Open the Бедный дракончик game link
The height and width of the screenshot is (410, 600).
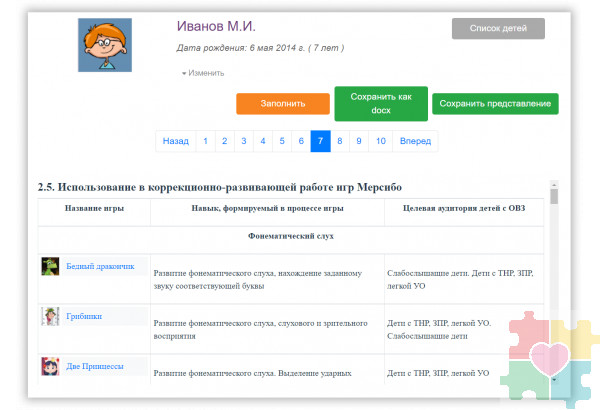click(x=99, y=266)
